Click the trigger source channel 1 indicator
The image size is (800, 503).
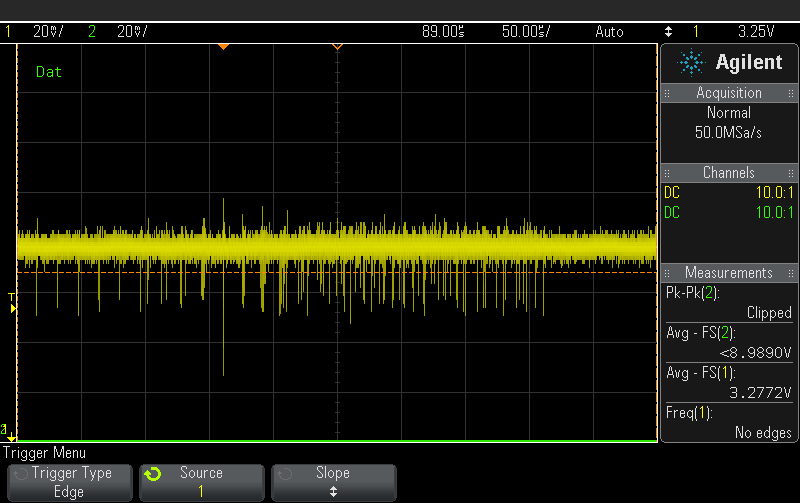(x=695, y=32)
